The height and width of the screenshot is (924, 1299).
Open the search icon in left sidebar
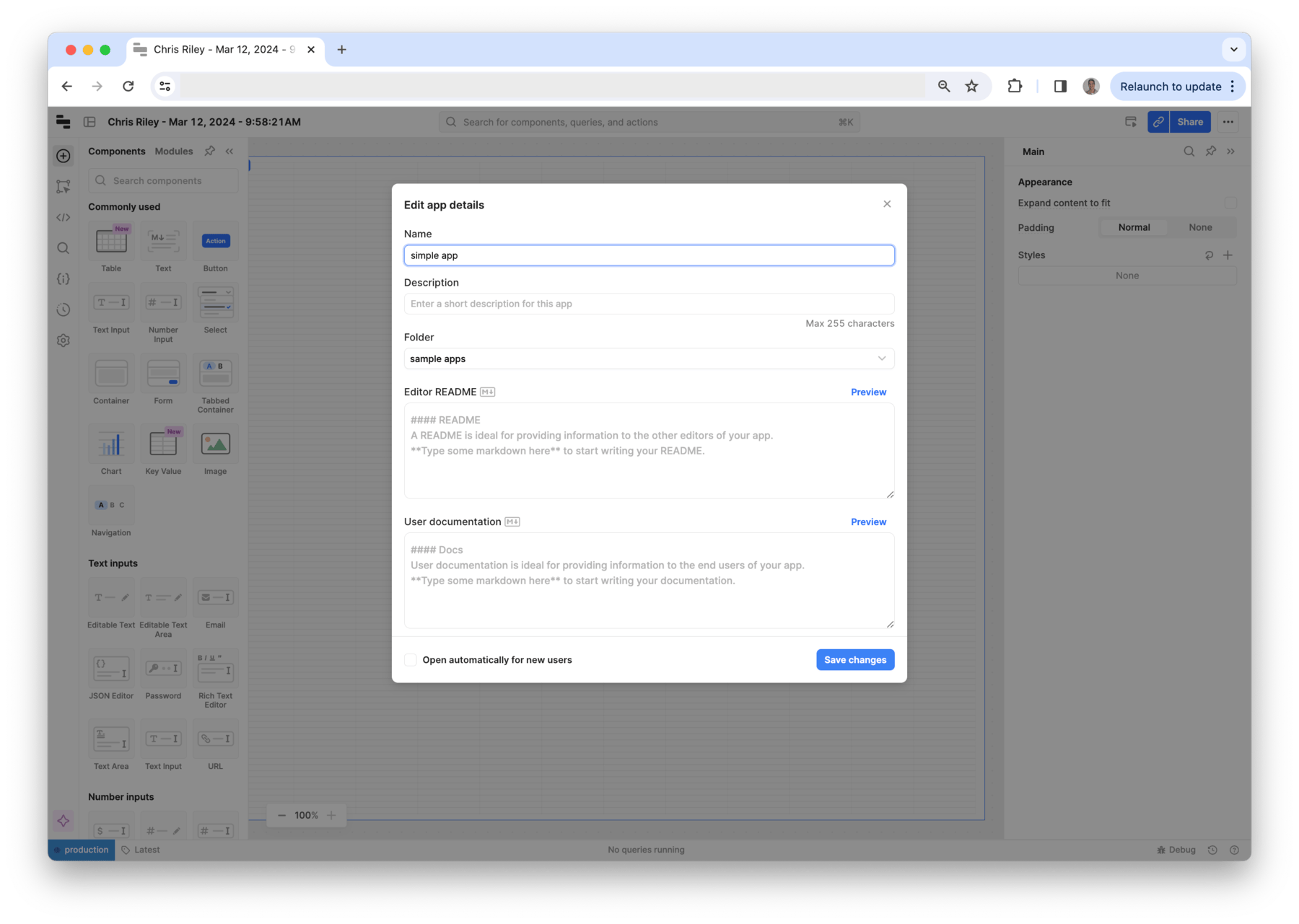pyautogui.click(x=64, y=248)
